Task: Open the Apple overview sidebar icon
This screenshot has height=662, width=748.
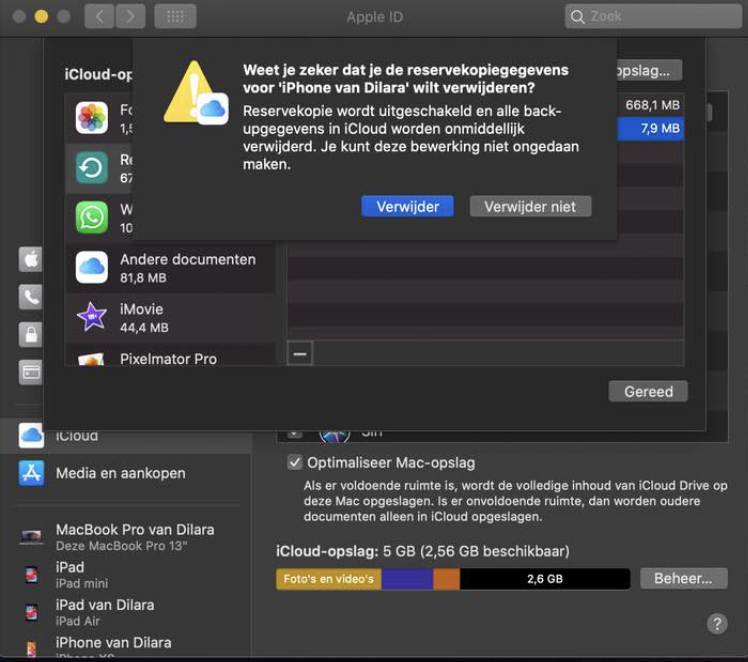Action: (x=31, y=260)
